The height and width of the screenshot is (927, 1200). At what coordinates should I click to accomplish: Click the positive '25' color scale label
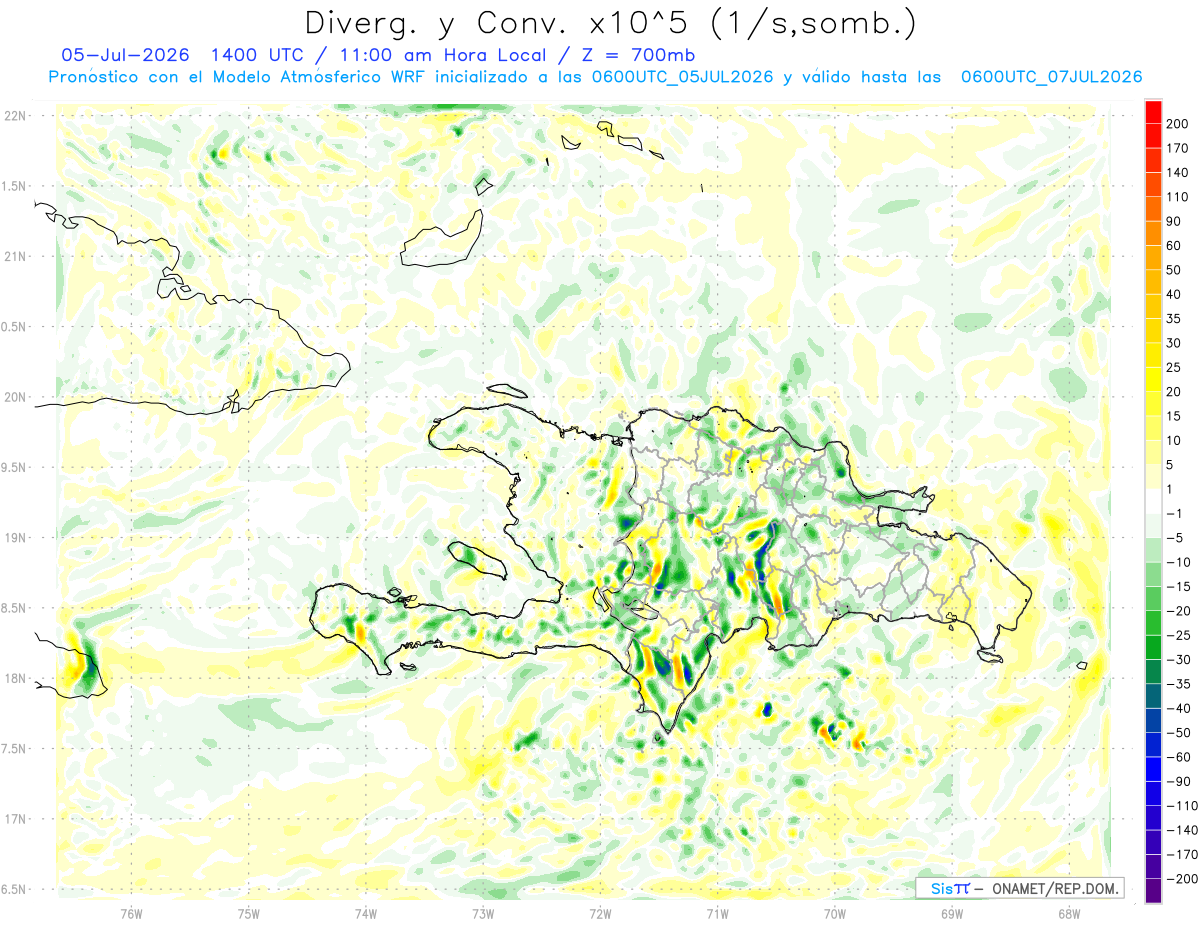tap(1174, 368)
